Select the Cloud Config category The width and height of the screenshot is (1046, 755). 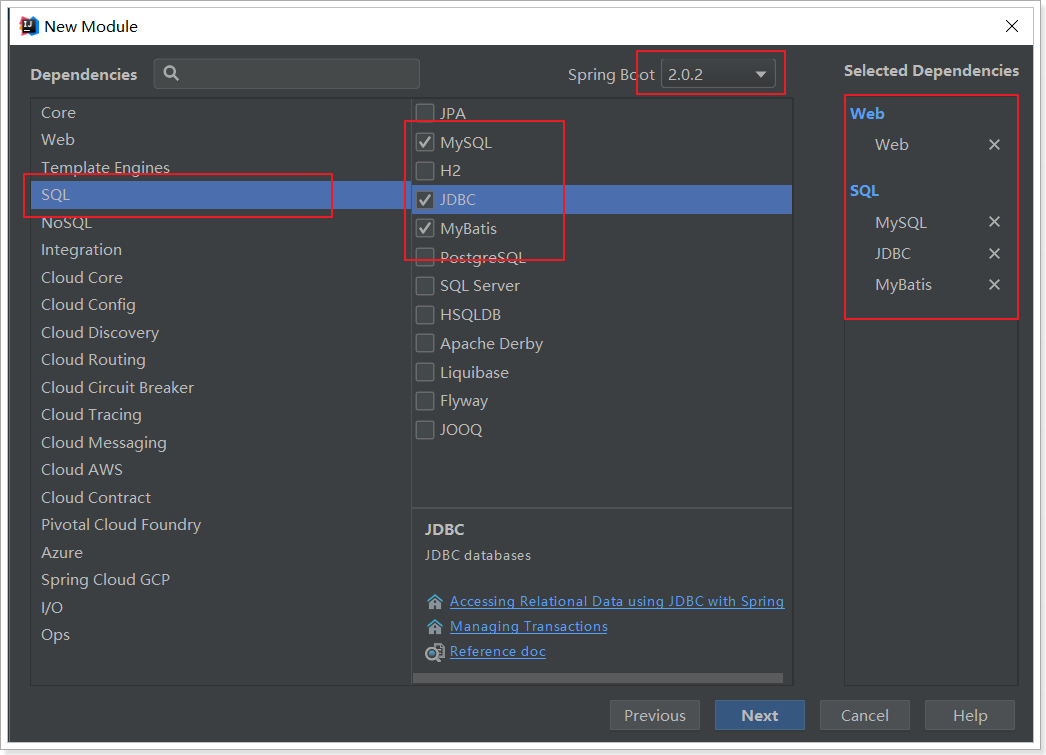(x=221, y=305)
